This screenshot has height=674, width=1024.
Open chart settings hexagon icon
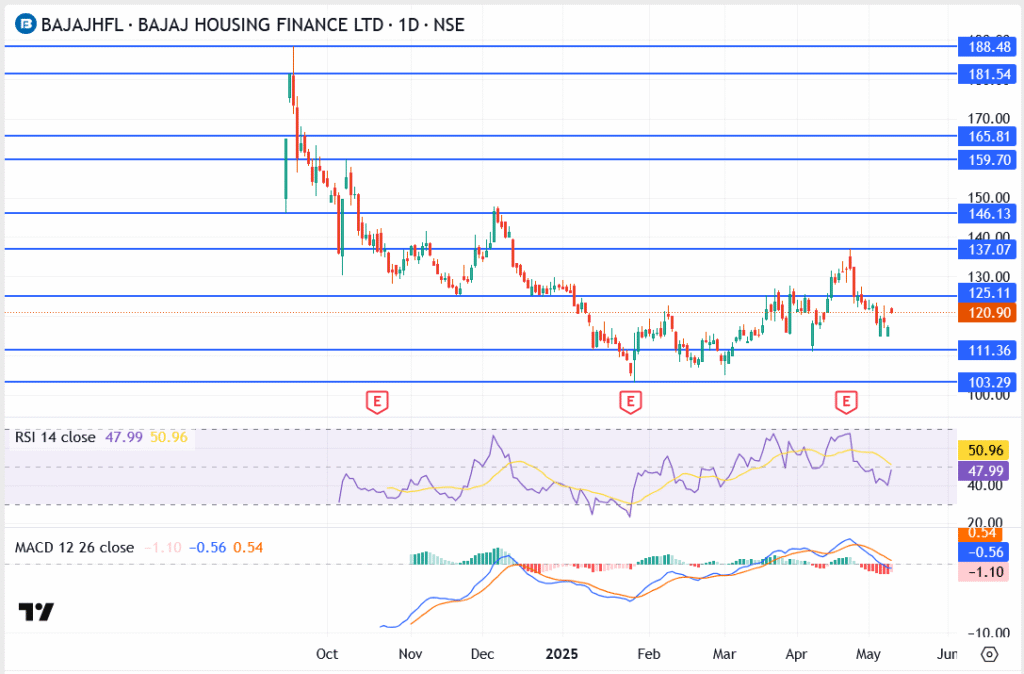(x=989, y=654)
